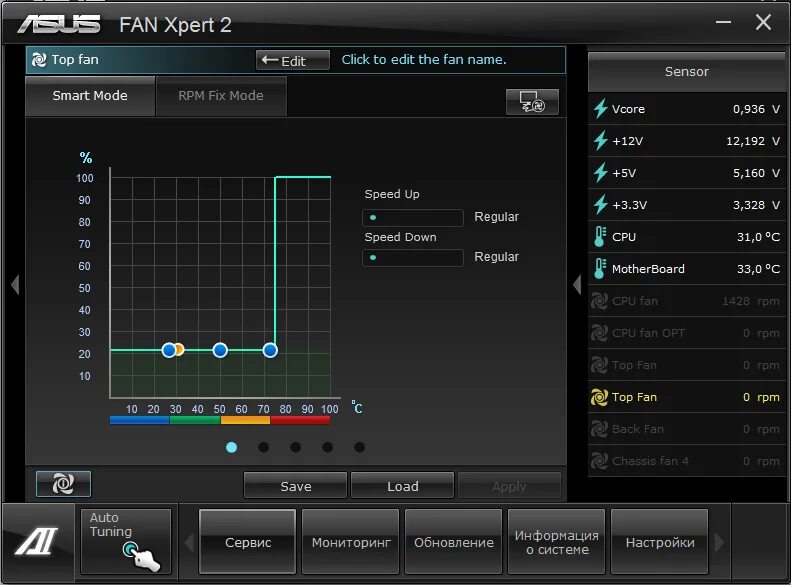Image resolution: width=791 pixels, height=585 pixels.
Task: Click the Edit fan name button
Action: [x=293, y=61]
